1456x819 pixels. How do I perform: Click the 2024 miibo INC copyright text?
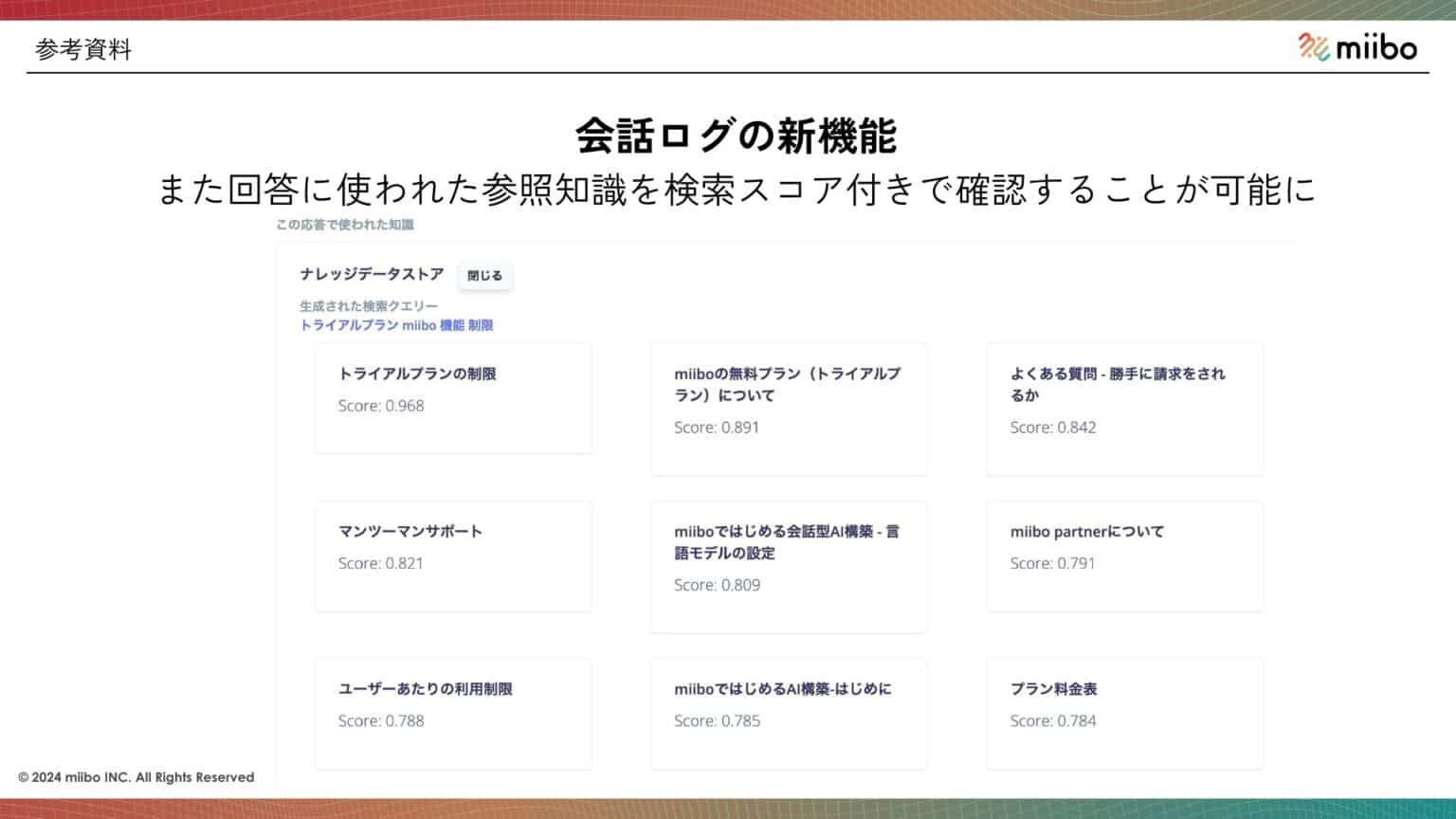coord(138,776)
